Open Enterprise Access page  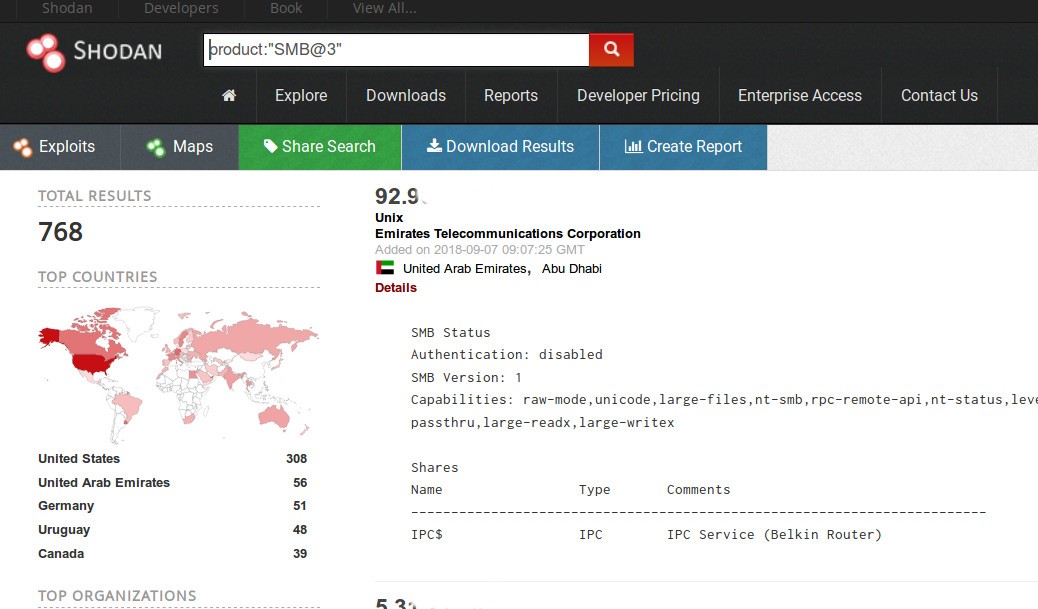point(800,95)
